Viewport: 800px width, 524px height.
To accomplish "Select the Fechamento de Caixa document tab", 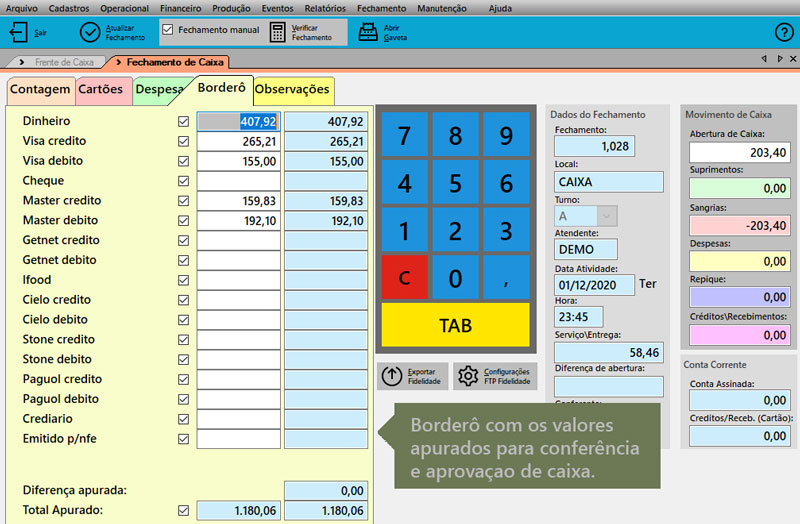I will click(x=170, y=62).
